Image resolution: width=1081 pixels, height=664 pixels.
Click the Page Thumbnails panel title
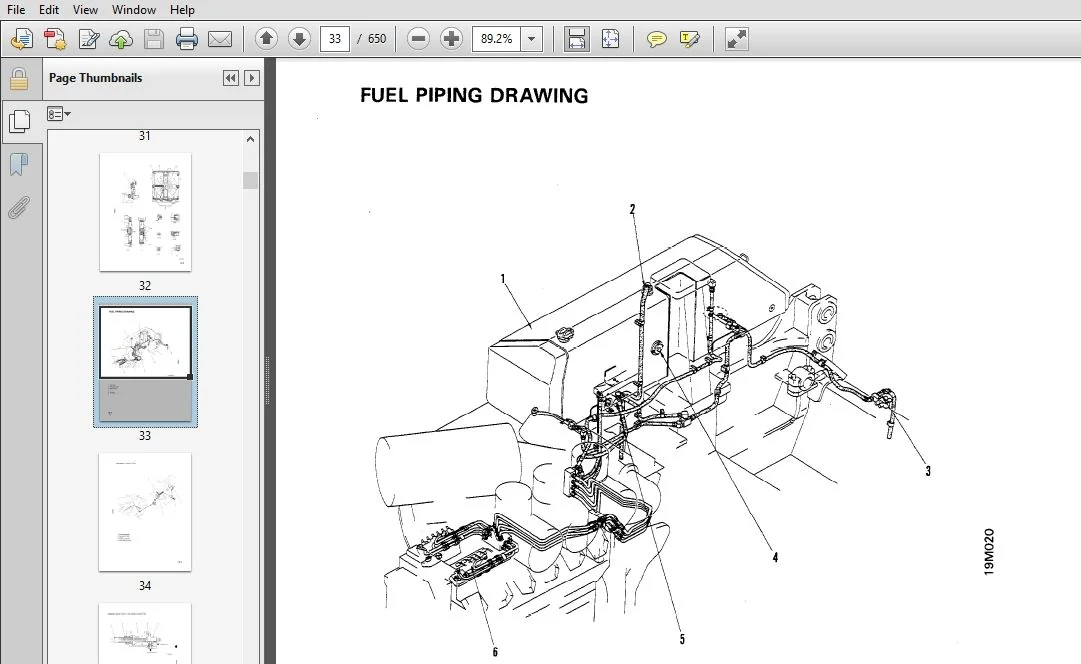click(95, 78)
